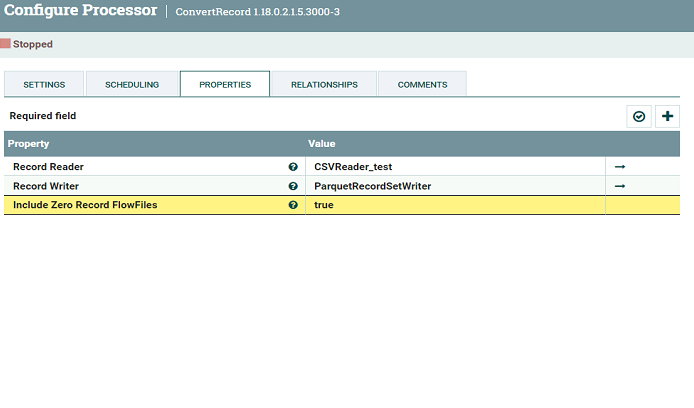Select Include Zero Record FlowFiles property name

coord(85,205)
